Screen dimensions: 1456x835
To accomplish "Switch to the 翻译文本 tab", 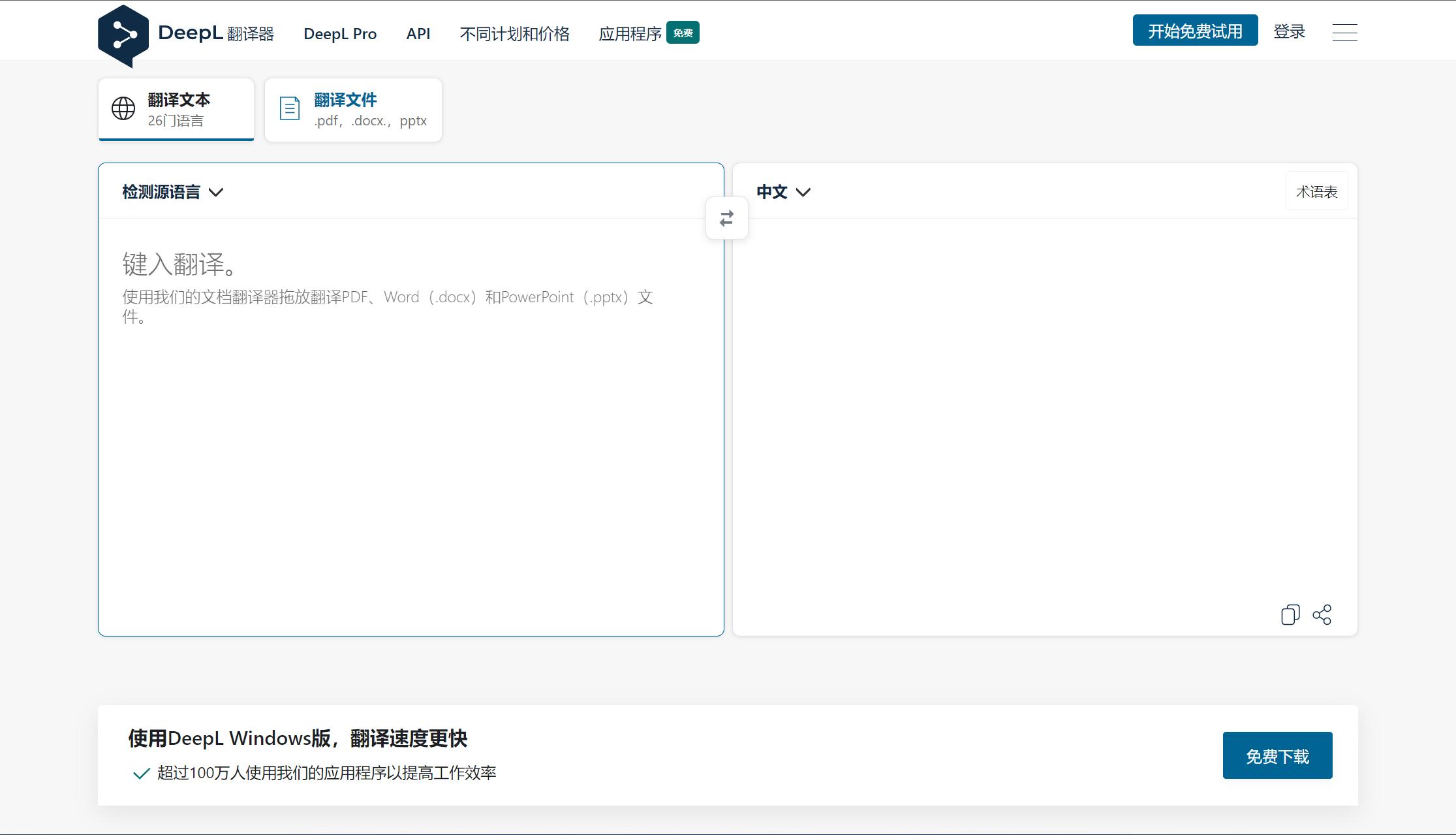I will pos(176,110).
